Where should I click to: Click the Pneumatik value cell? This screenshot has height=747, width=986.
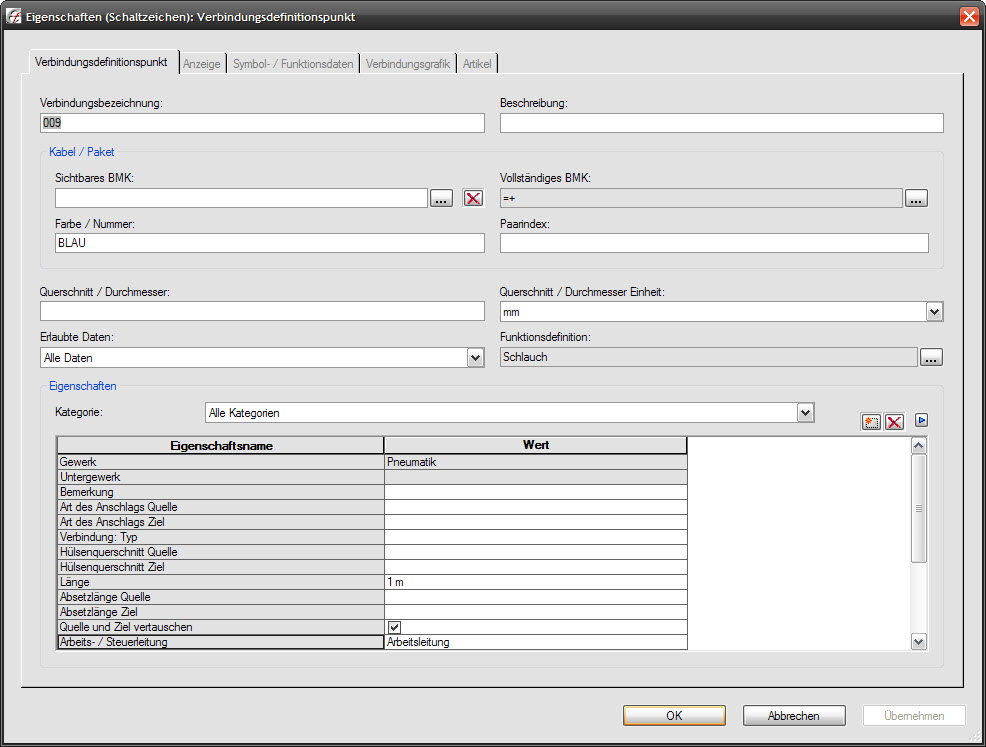tap(536, 462)
